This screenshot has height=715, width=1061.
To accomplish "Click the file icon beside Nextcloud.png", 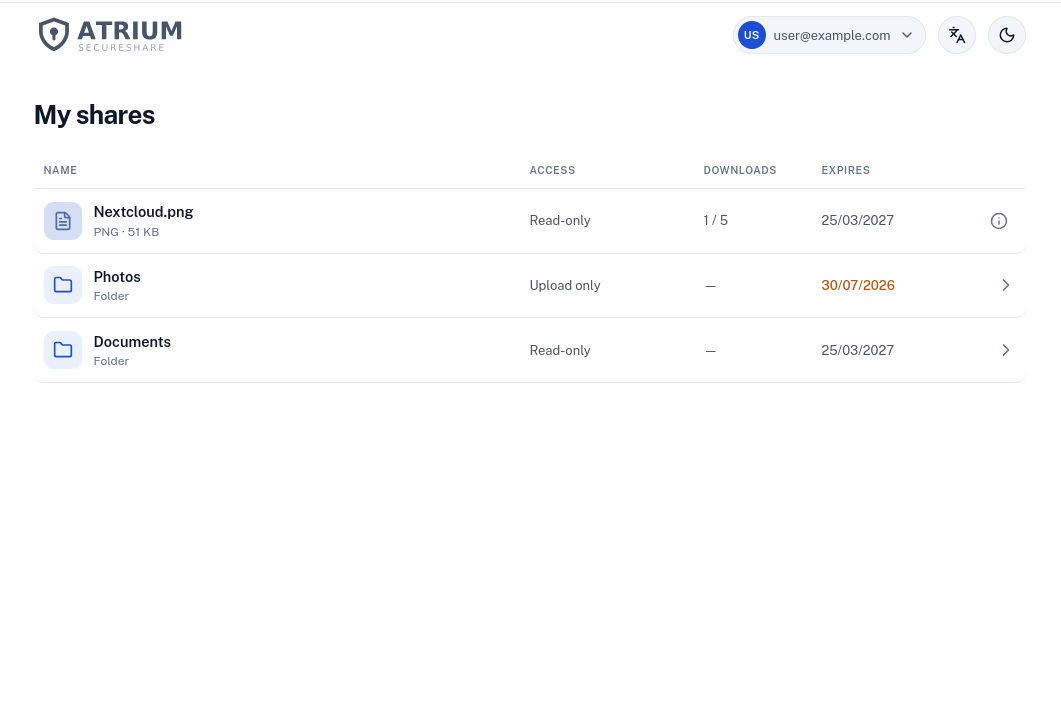I will coord(63,221).
